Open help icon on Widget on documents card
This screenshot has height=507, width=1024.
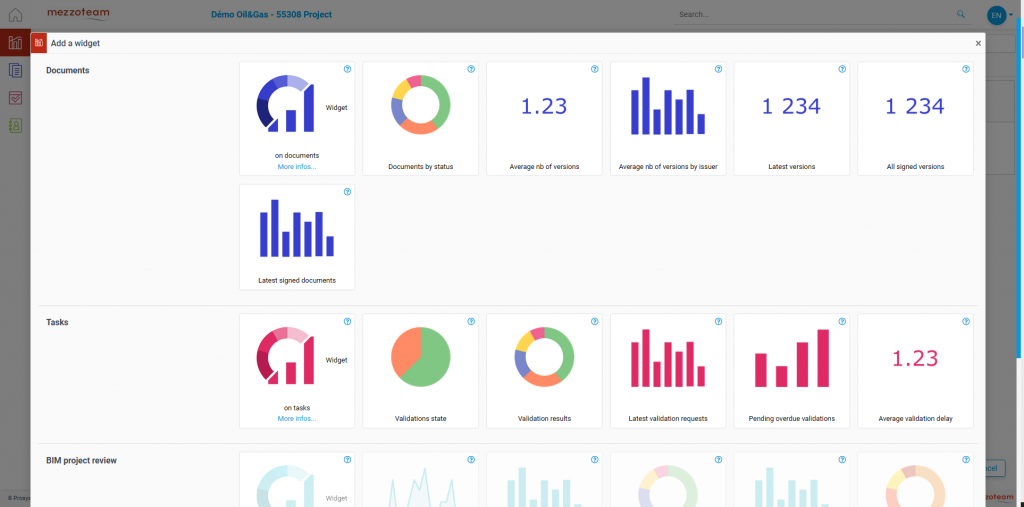[347, 69]
